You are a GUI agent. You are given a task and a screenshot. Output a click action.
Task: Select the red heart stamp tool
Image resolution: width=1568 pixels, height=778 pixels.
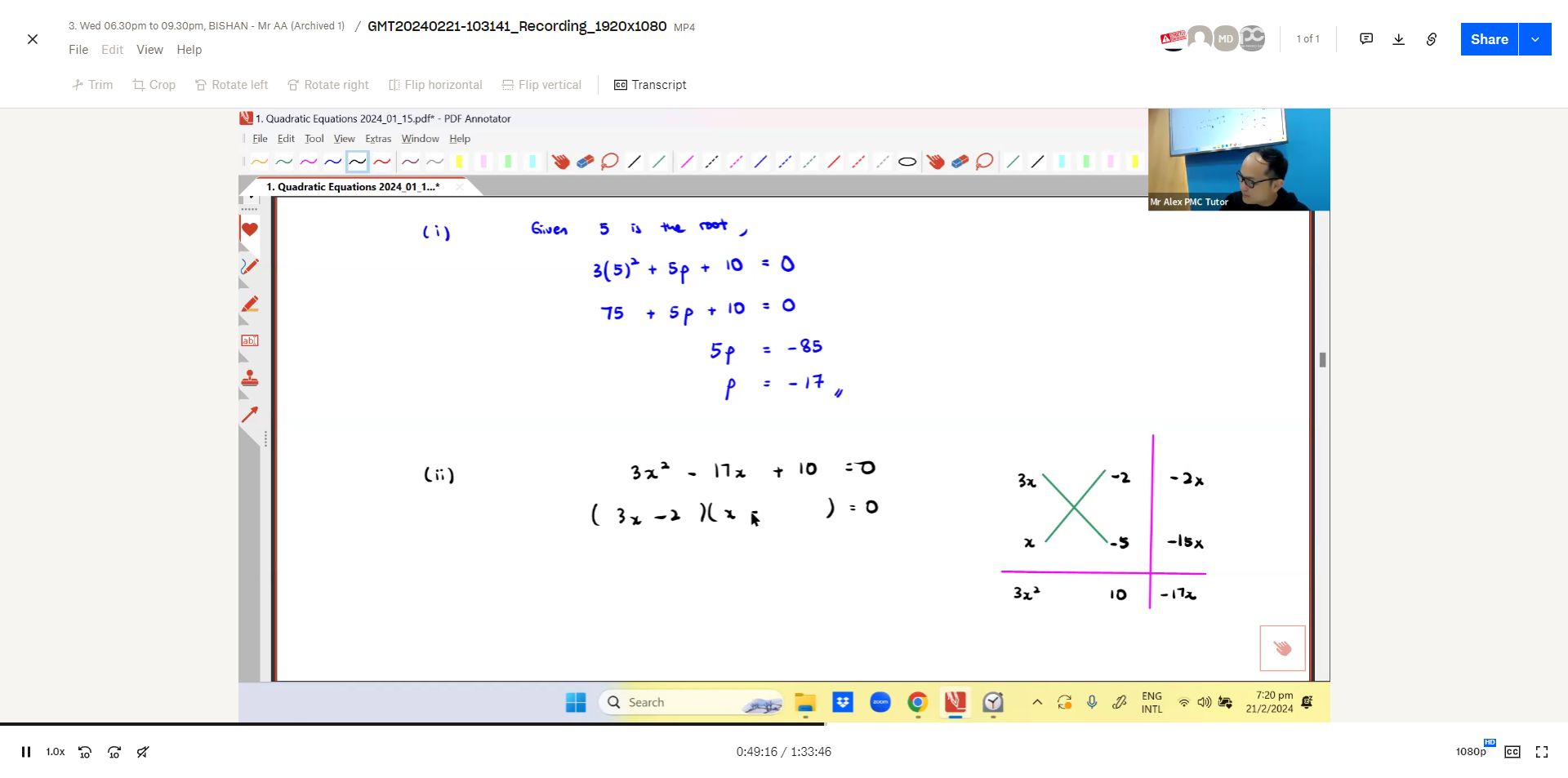(249, 231)
